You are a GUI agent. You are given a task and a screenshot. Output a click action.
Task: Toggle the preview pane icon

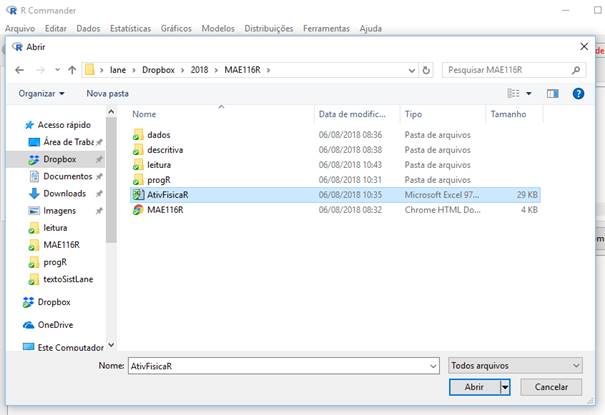(553, 93)
